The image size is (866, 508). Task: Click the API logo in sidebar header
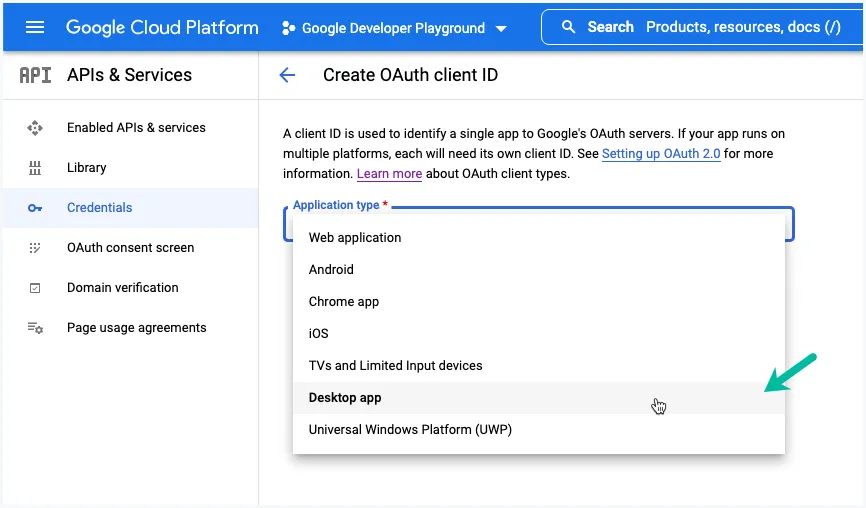tap(35, 75)
